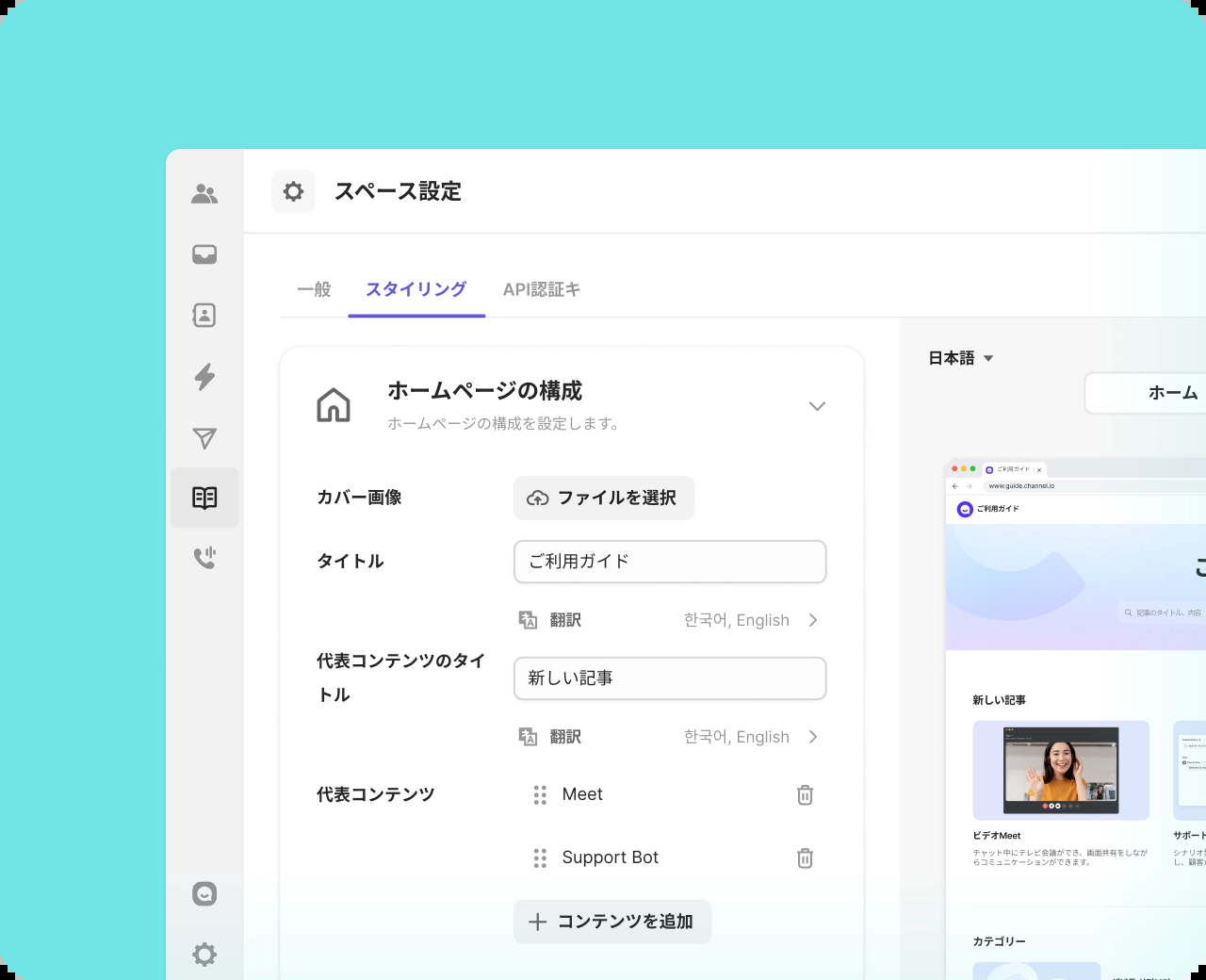1206x980 pixels.
Task: Delete the Meet content item
Action: coord(805,795)
